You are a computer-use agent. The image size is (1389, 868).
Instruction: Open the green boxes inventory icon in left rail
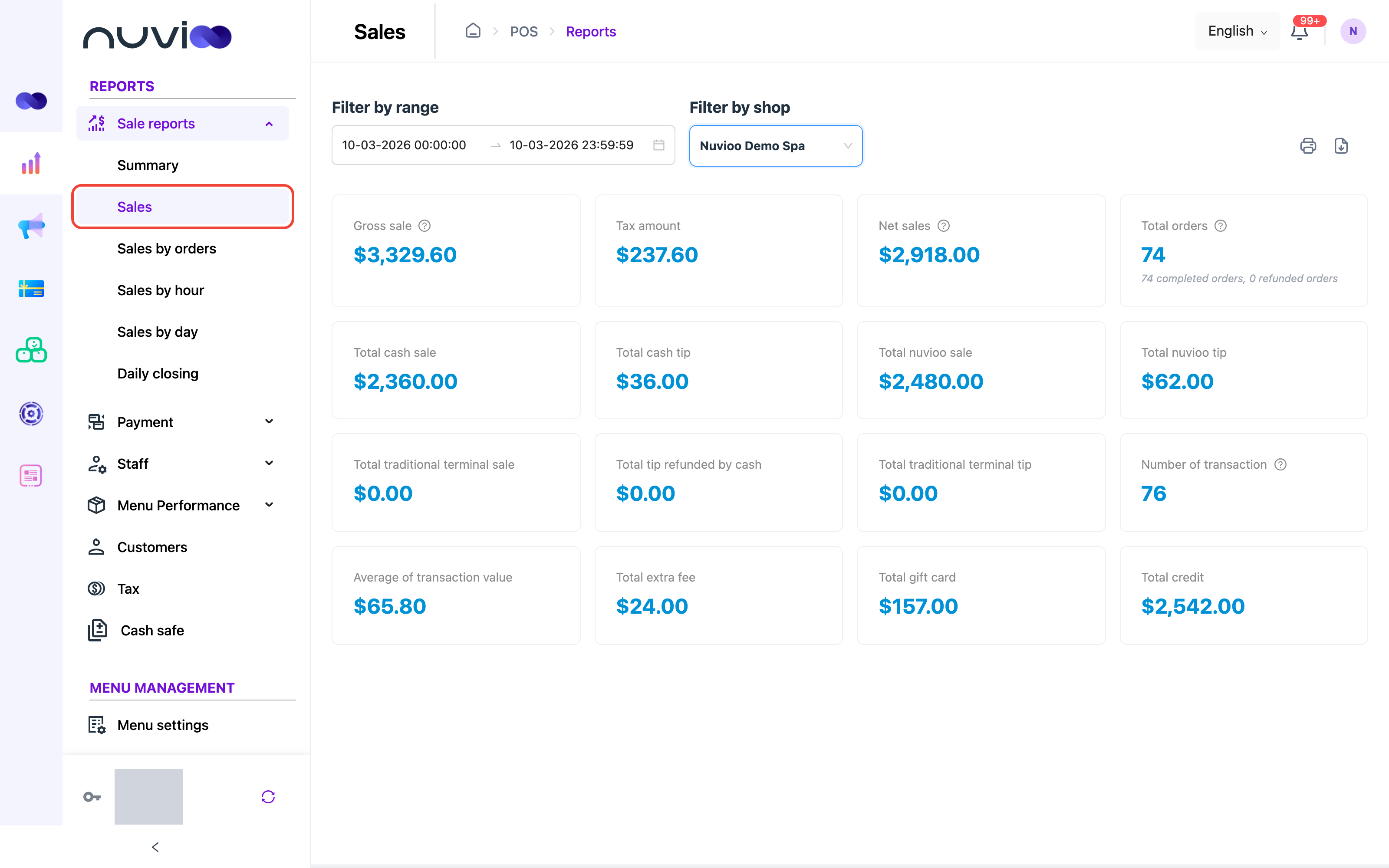(x=31, y=350)
